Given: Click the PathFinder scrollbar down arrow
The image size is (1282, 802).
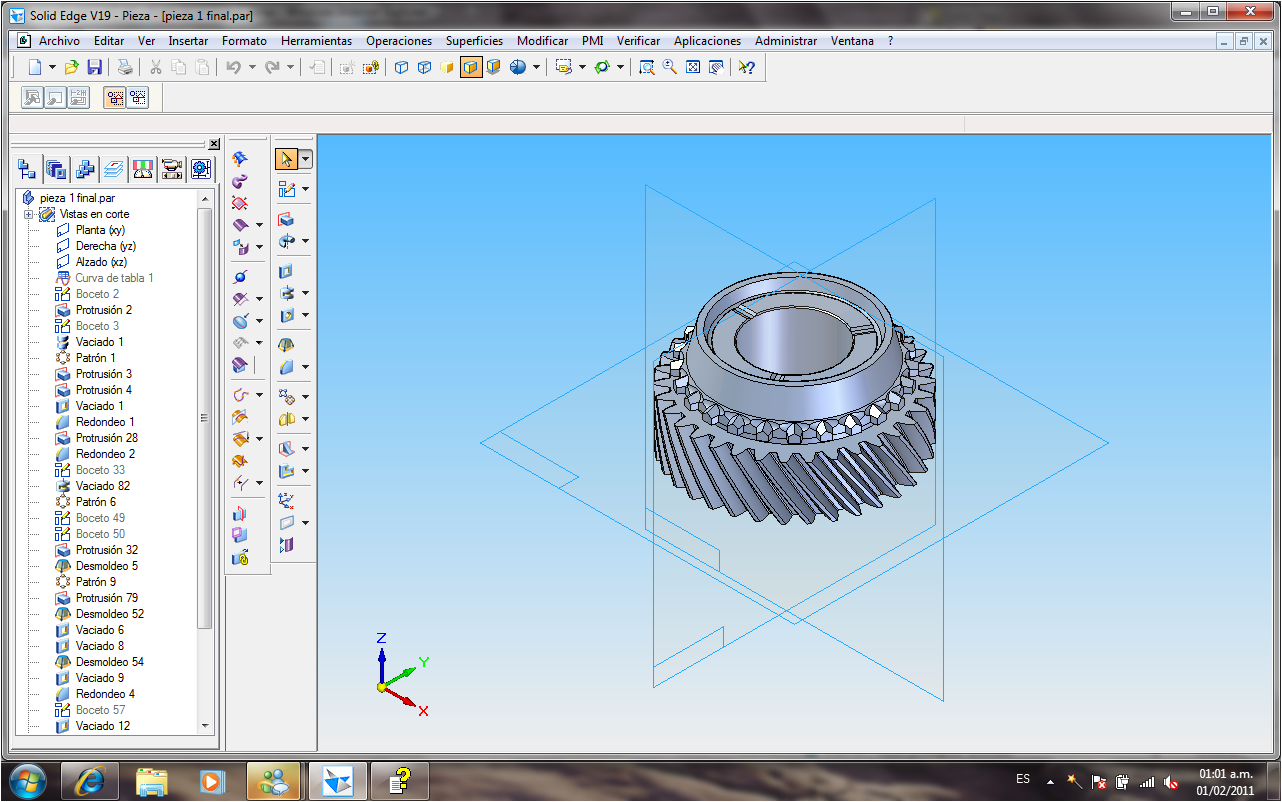Looking at the screenshot, I should click(x=205, y=726).
